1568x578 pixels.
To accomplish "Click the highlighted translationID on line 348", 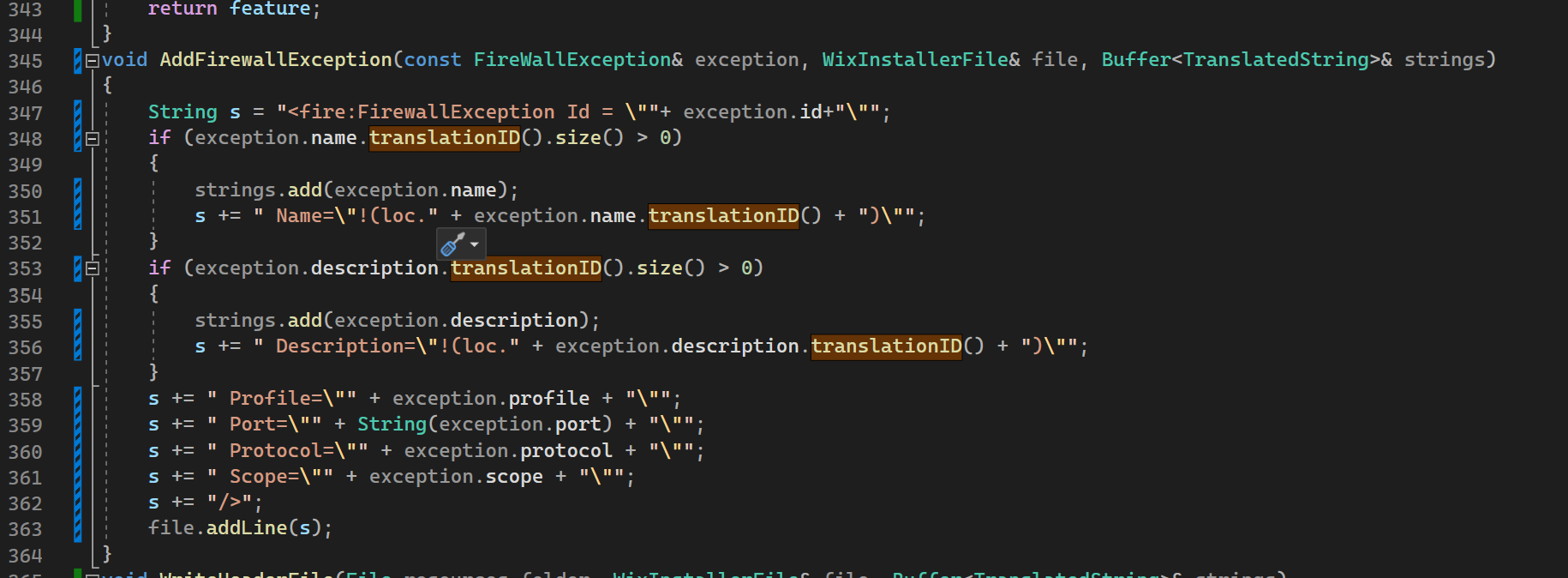I will [444, 138].
